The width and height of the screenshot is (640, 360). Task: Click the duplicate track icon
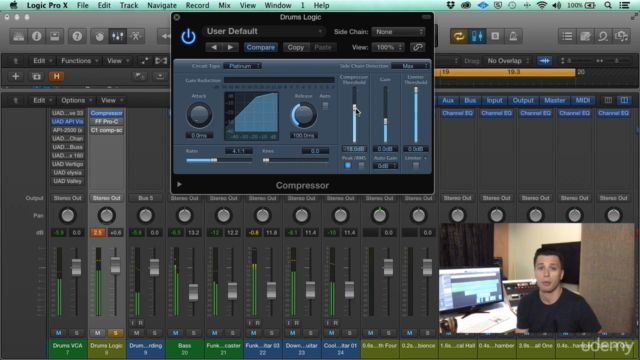point(36,76)
